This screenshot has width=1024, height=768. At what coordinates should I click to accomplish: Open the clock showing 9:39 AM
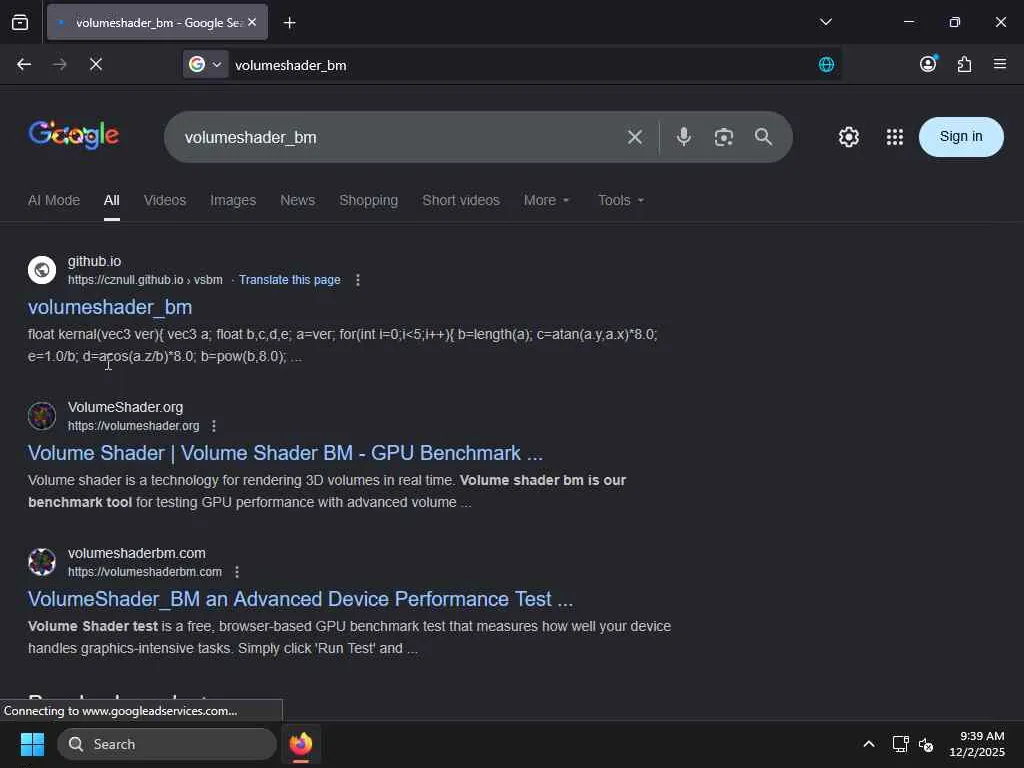[977, 744]
